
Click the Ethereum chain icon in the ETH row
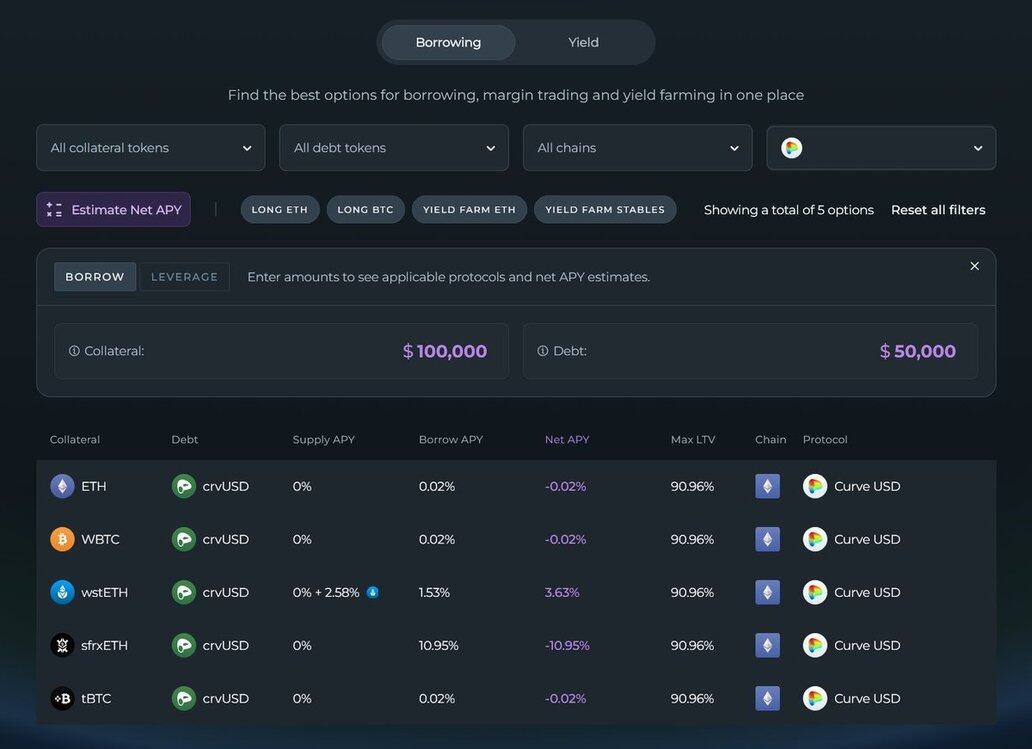[767, 486]
